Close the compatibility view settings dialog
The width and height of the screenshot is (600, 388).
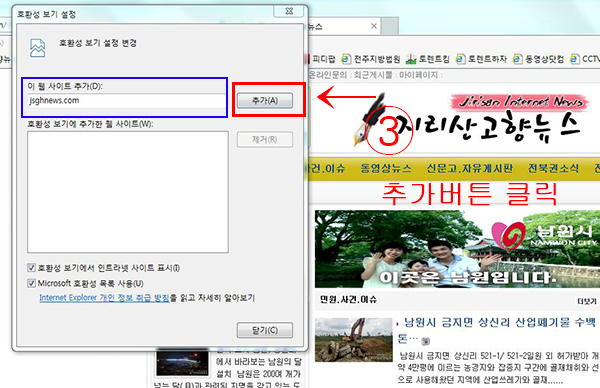coord(289,11)
